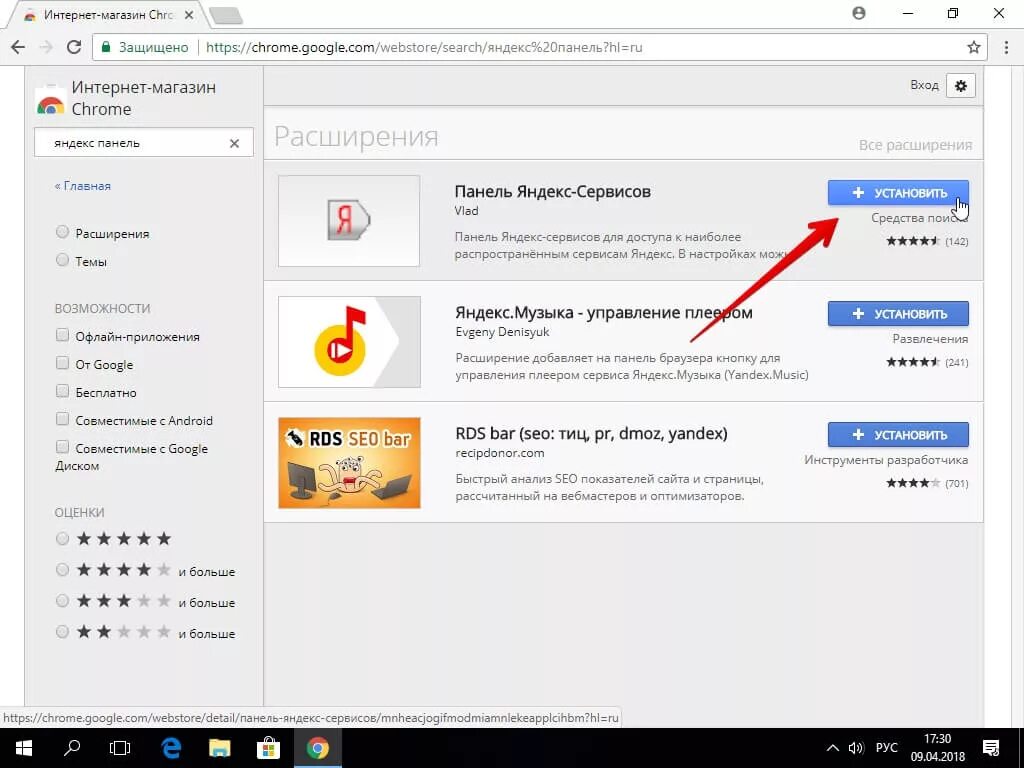Install Яндекс.Музыка управление плеером extension

tap(898, 314)
